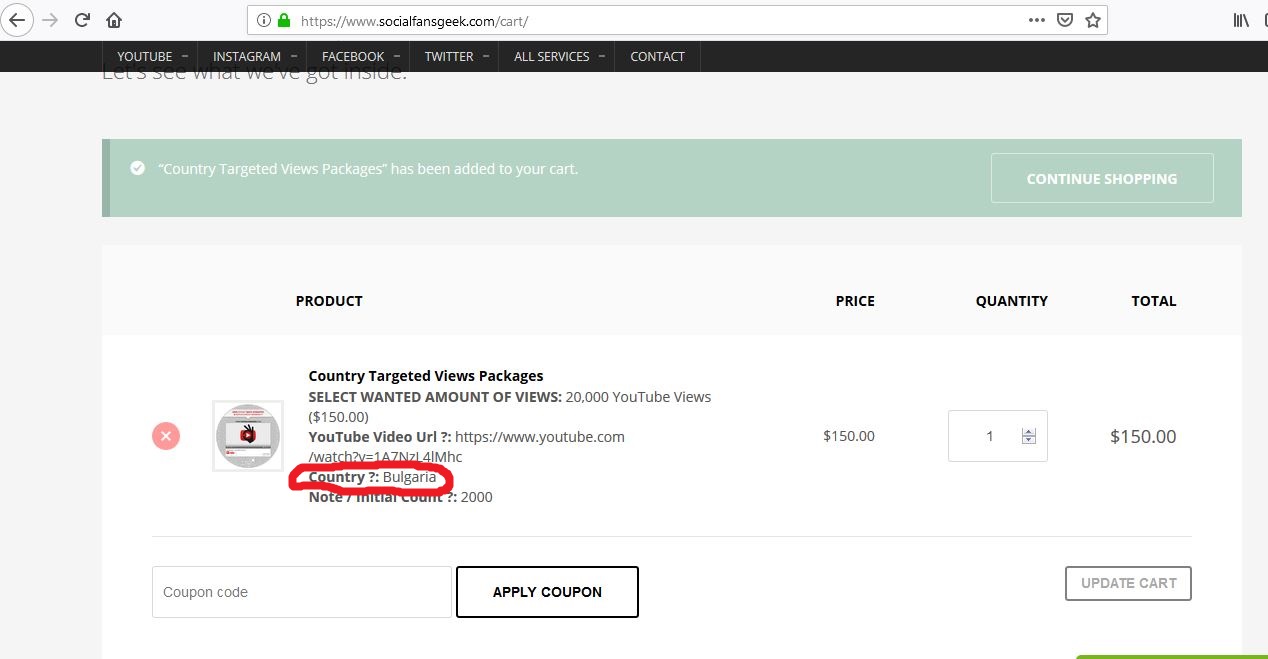This screenshot has height=659, width=1268.
Task: Open the page actions three-dot menu
Action: coord(1037,20)
